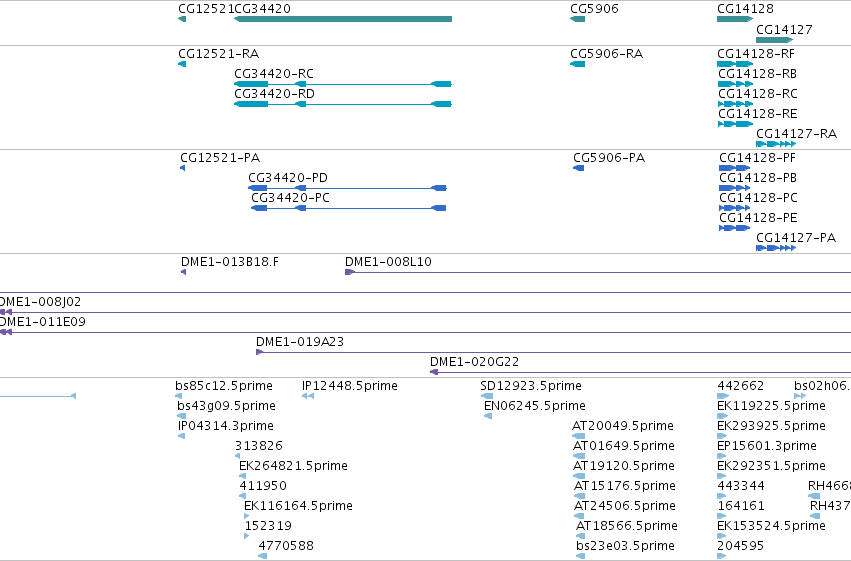The height and width of the screenshot is (561, 851).
Task: Click the DME1-020G22 clone arrow
Action: [x=434, y=372]
